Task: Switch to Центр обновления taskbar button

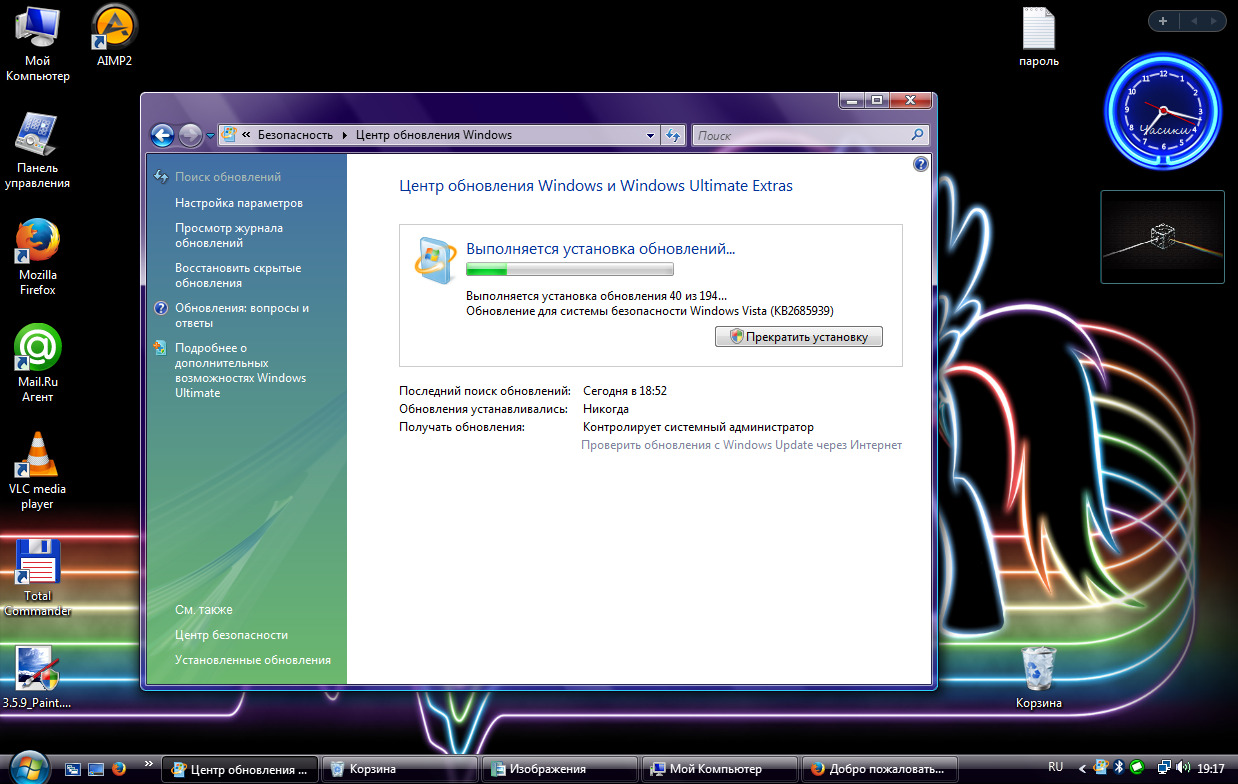Action: [x=241, y=769]
